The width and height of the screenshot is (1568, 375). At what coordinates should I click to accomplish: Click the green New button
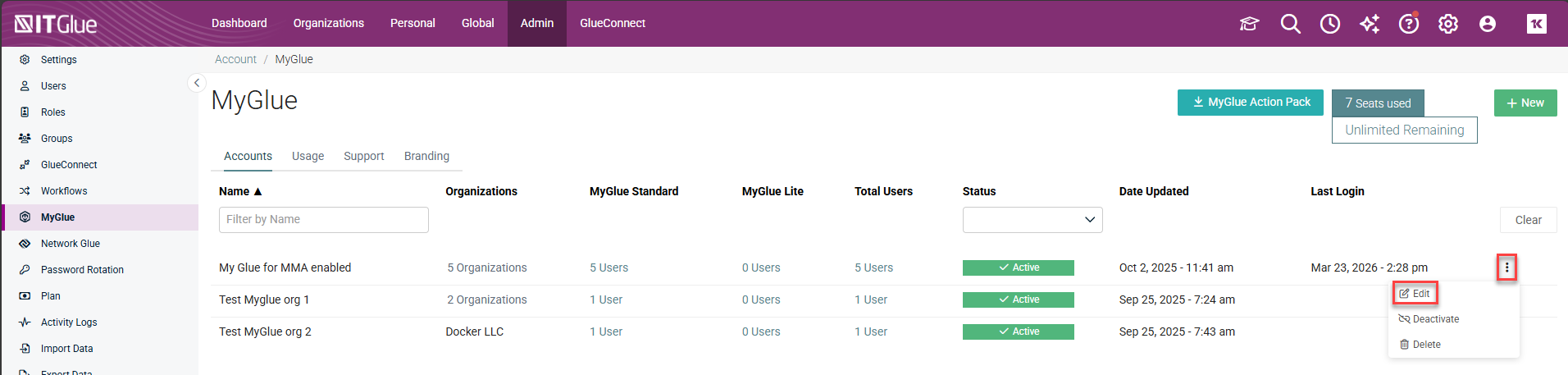click(1525, 103)
